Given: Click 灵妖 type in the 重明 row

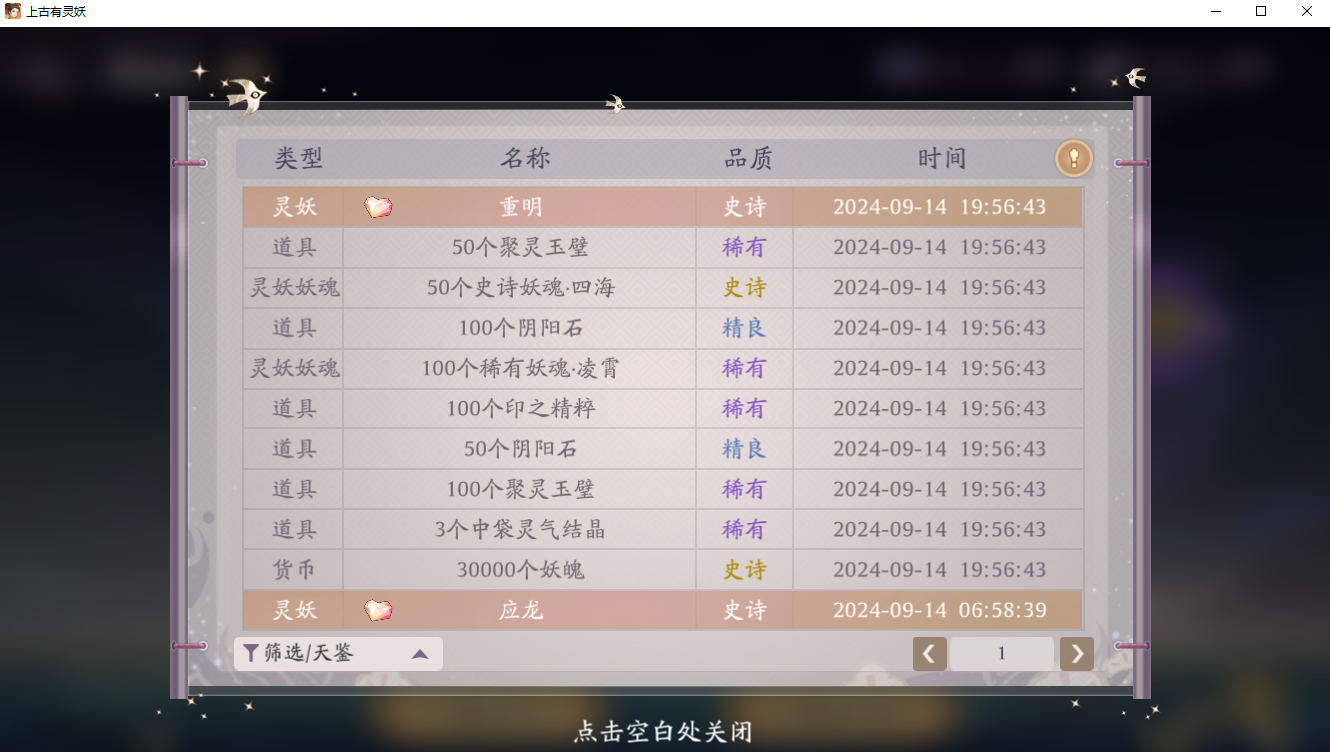Looking at the screenshot, I should coord(294,207).
